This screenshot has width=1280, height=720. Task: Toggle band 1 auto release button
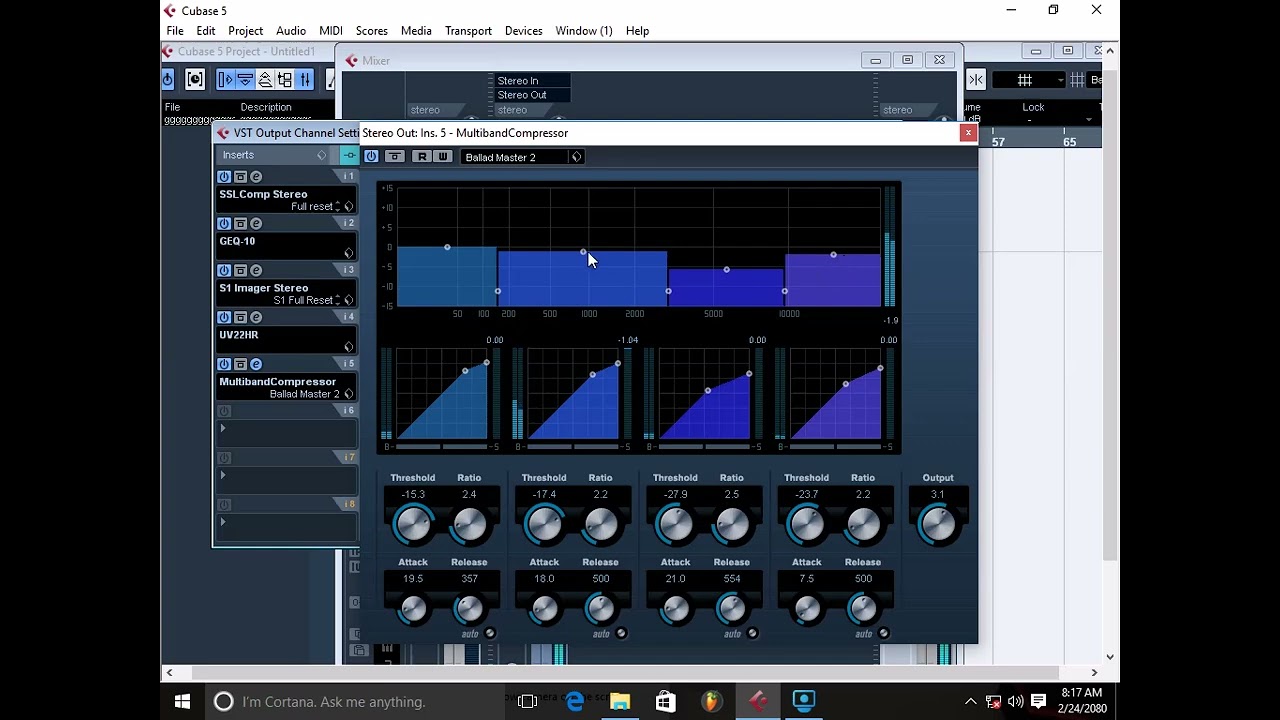490,633
